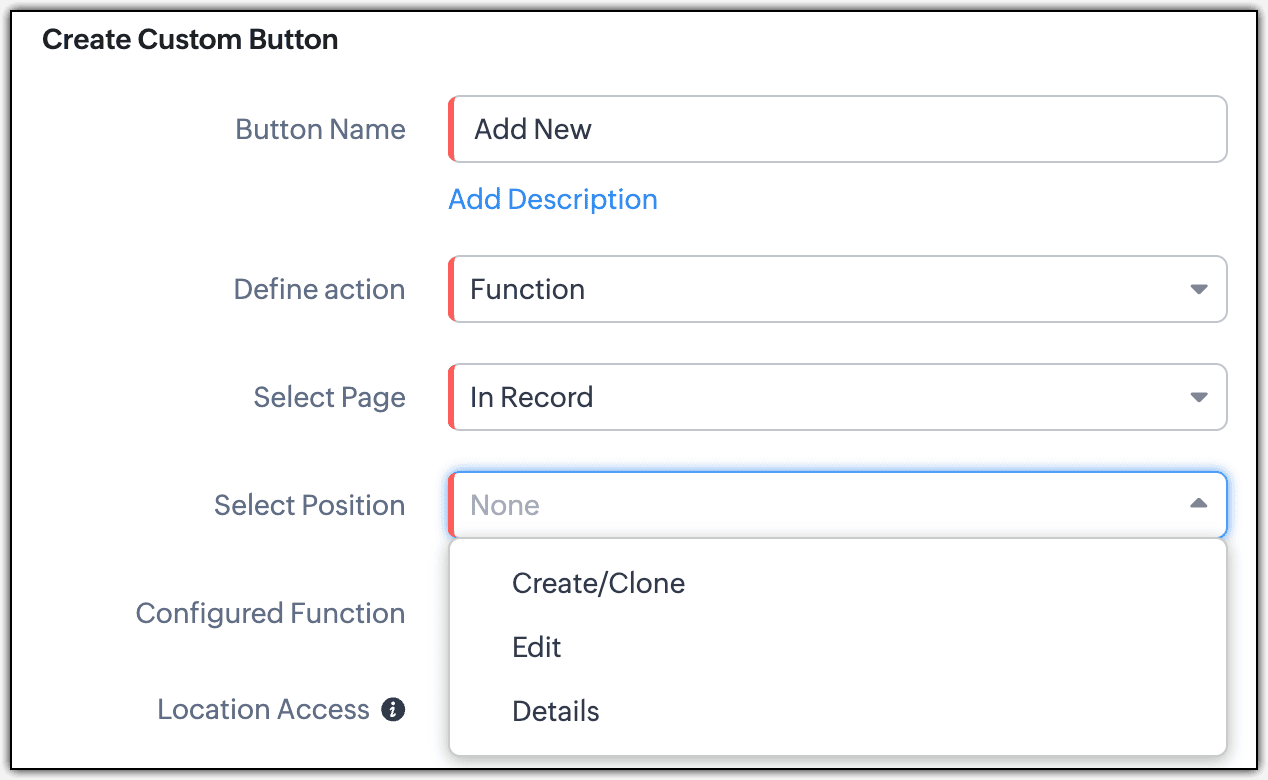Open the Select Page dropdown showing In Record

tap(820, 397)
